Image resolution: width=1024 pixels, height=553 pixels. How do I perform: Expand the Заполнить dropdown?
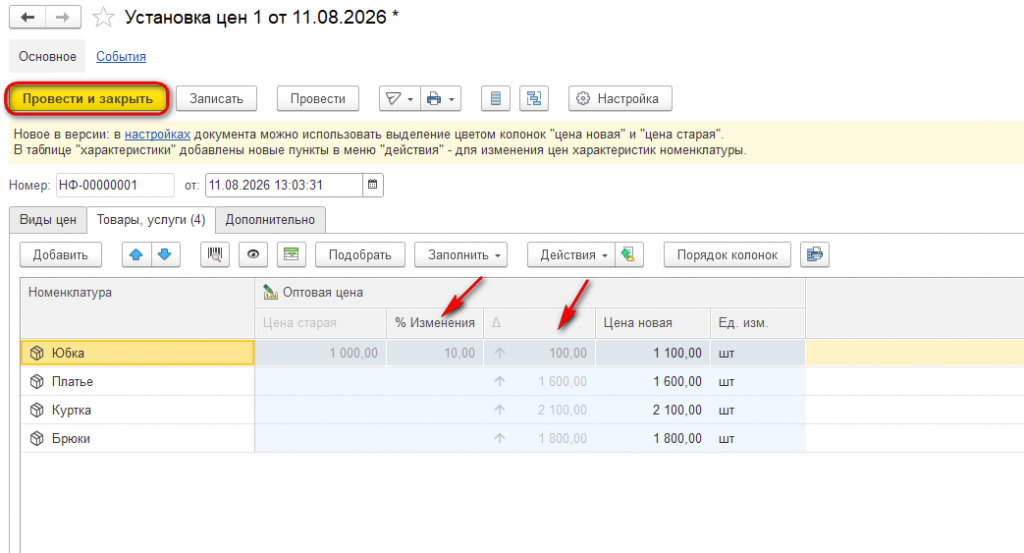tap(461, 255)
